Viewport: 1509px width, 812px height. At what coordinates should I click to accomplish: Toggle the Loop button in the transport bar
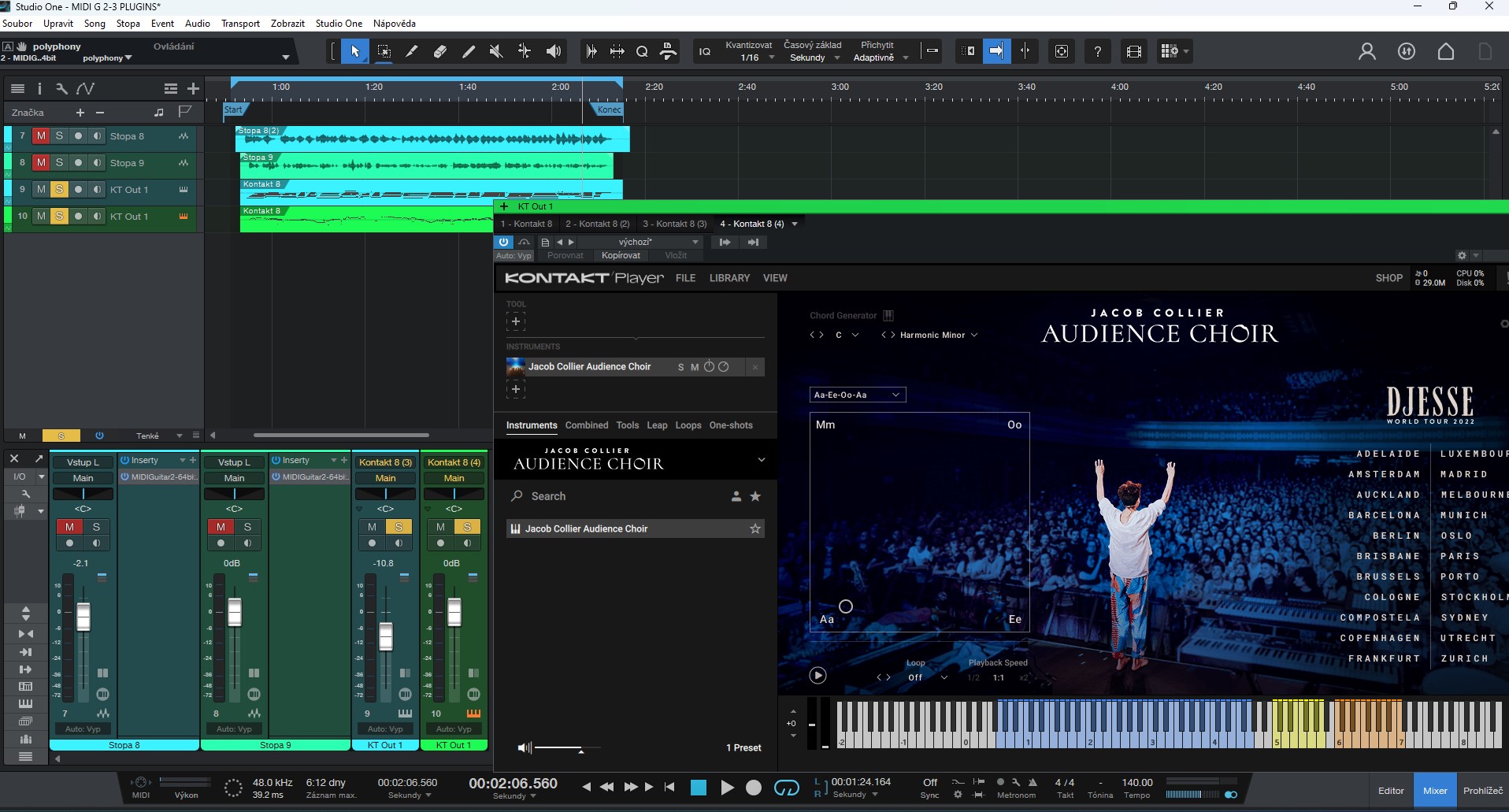pyautogui.click(x=786, y=788)
